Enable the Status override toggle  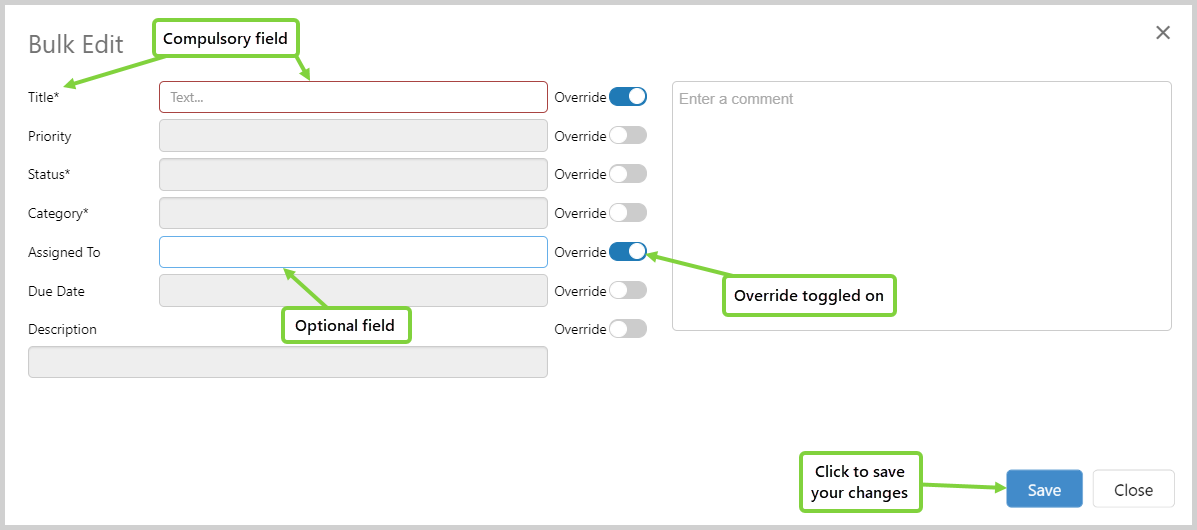[x=628, y=174]
